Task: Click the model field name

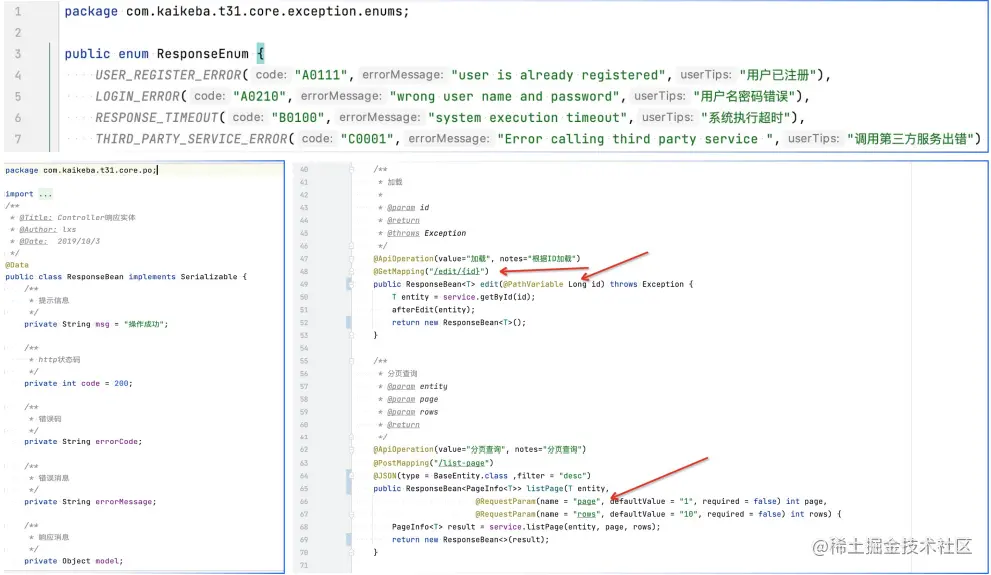Action: (x=107, y=561)
